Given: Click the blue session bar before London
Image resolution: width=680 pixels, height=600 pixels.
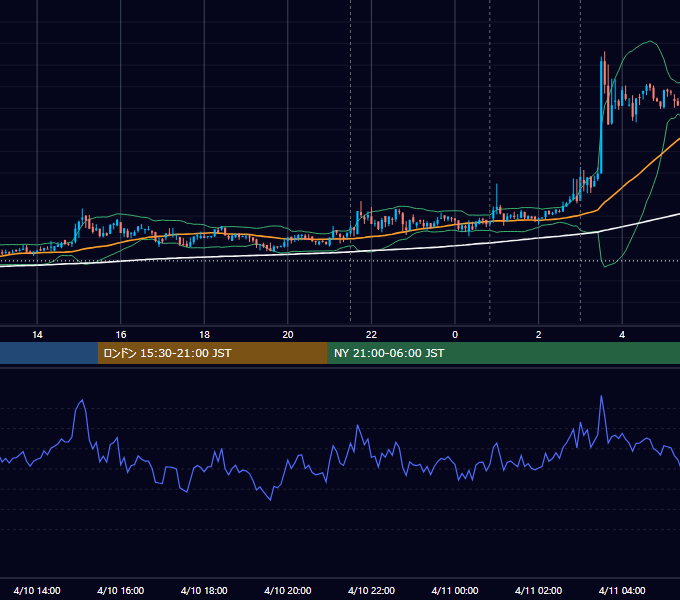Looking at the screenshot, I should point(49,353).
